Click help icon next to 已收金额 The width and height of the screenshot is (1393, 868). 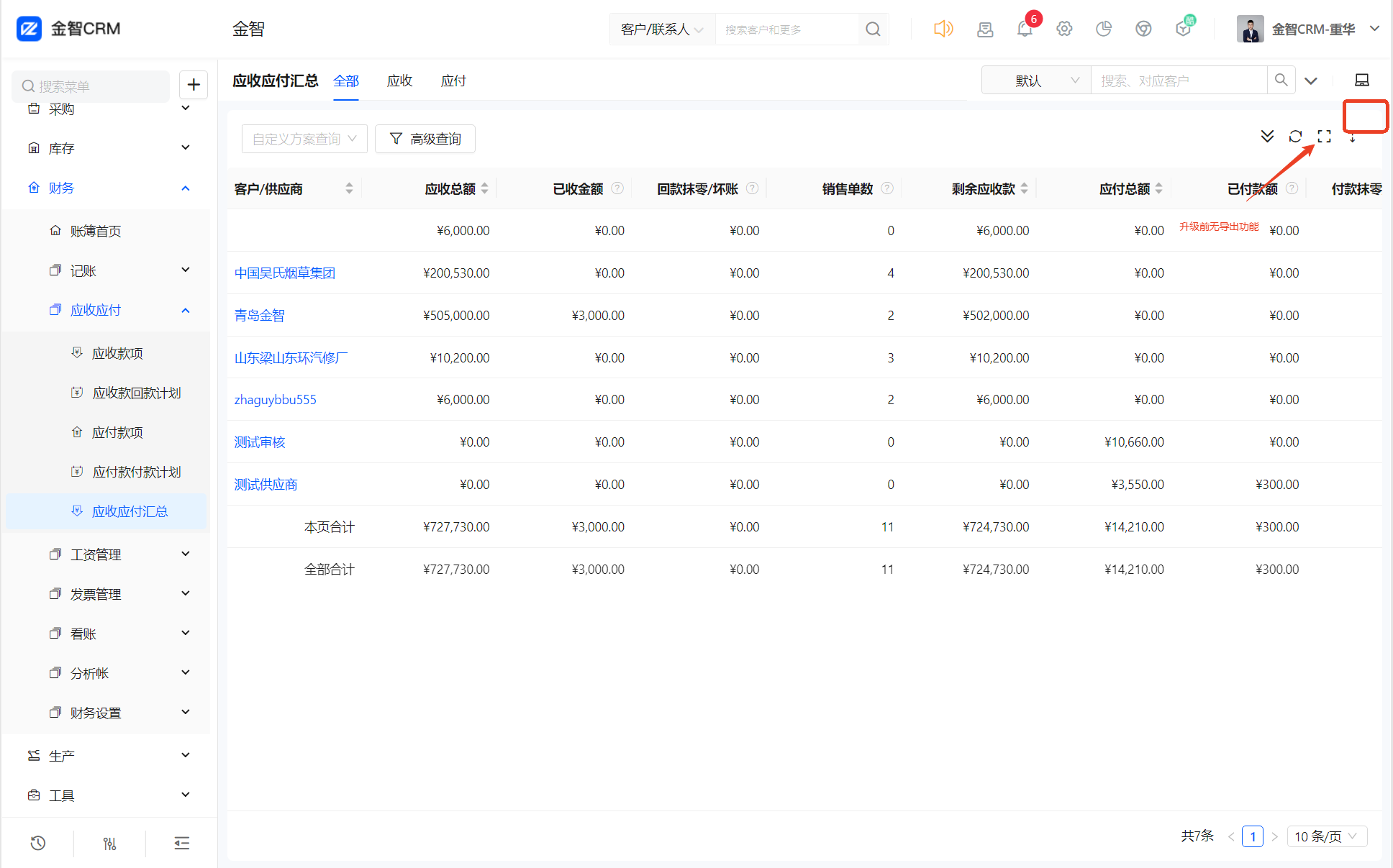(x=617, y=188)
